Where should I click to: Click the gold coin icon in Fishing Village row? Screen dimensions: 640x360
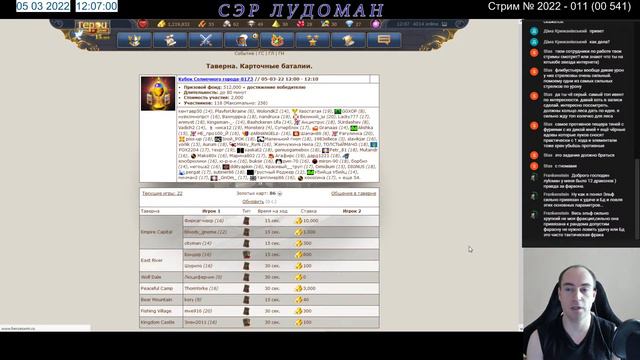point(299,311)
